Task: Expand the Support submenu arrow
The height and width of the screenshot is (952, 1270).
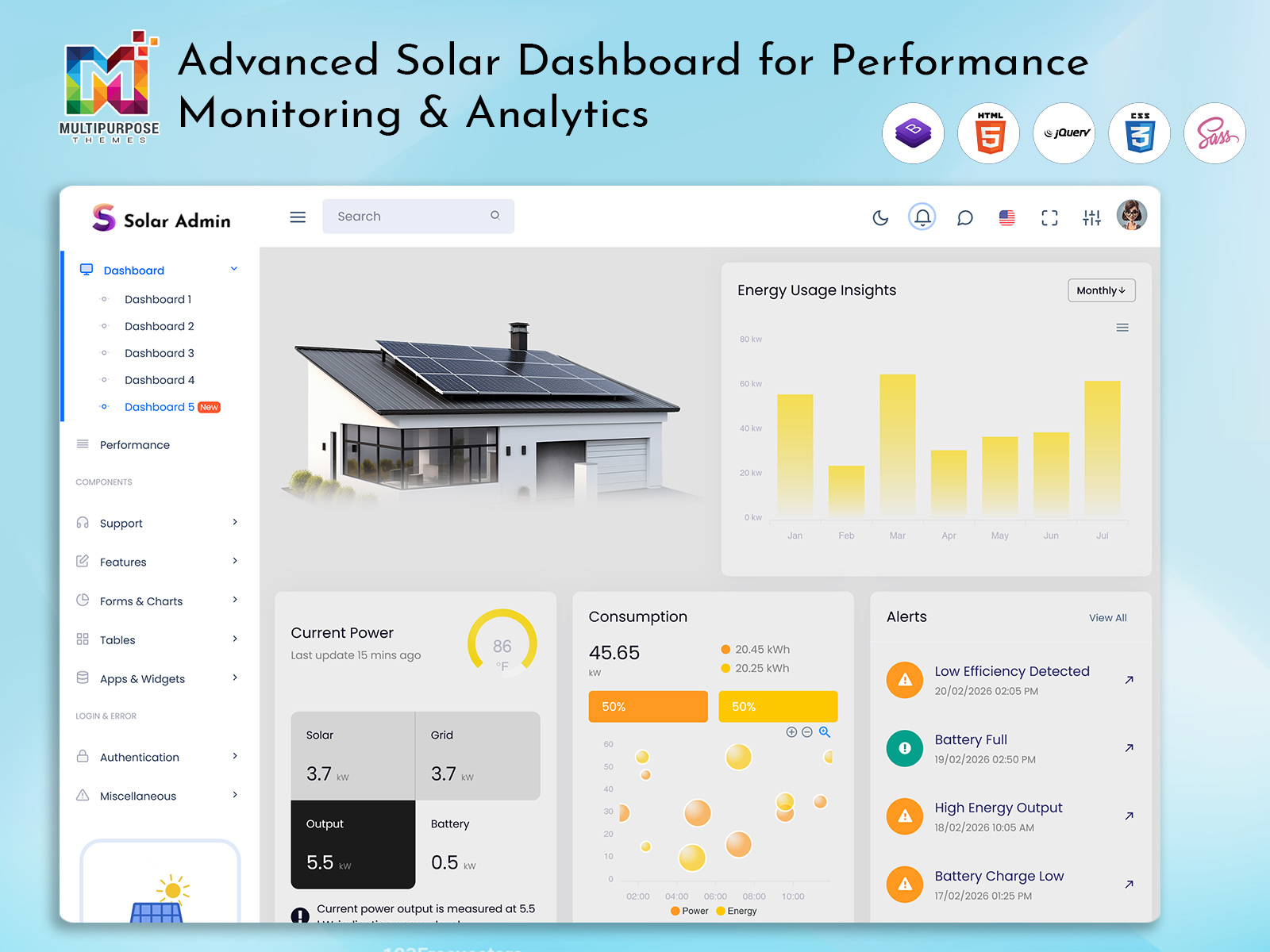Action: point(235,522)
